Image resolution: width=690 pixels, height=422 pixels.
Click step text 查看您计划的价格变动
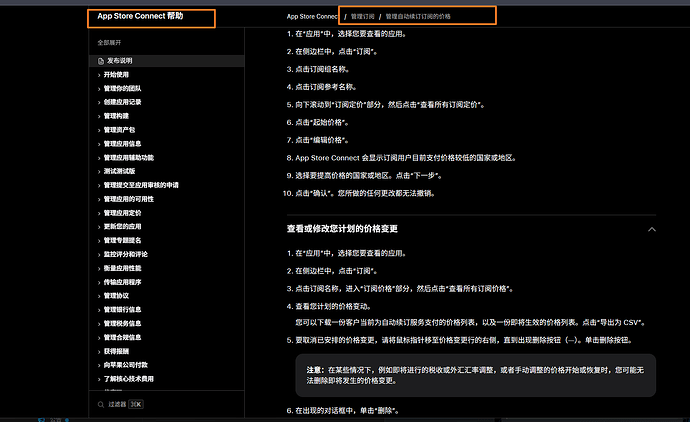point(334,306)
